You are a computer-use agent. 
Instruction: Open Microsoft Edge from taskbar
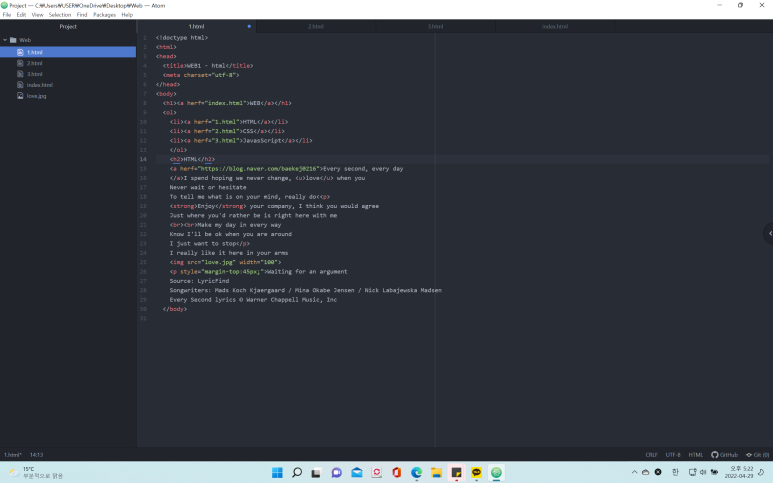[x=417, y=473]
